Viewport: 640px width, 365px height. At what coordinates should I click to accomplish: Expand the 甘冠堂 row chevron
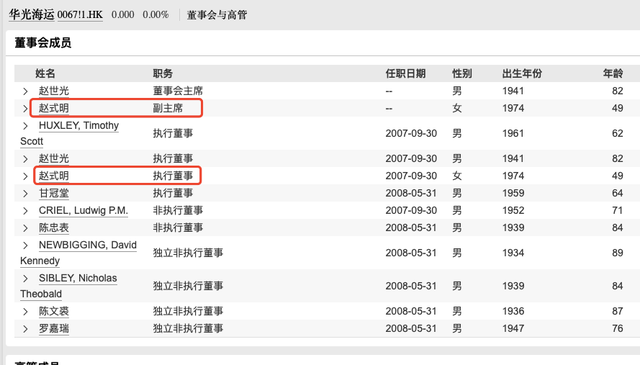click(x=25, y=194)
